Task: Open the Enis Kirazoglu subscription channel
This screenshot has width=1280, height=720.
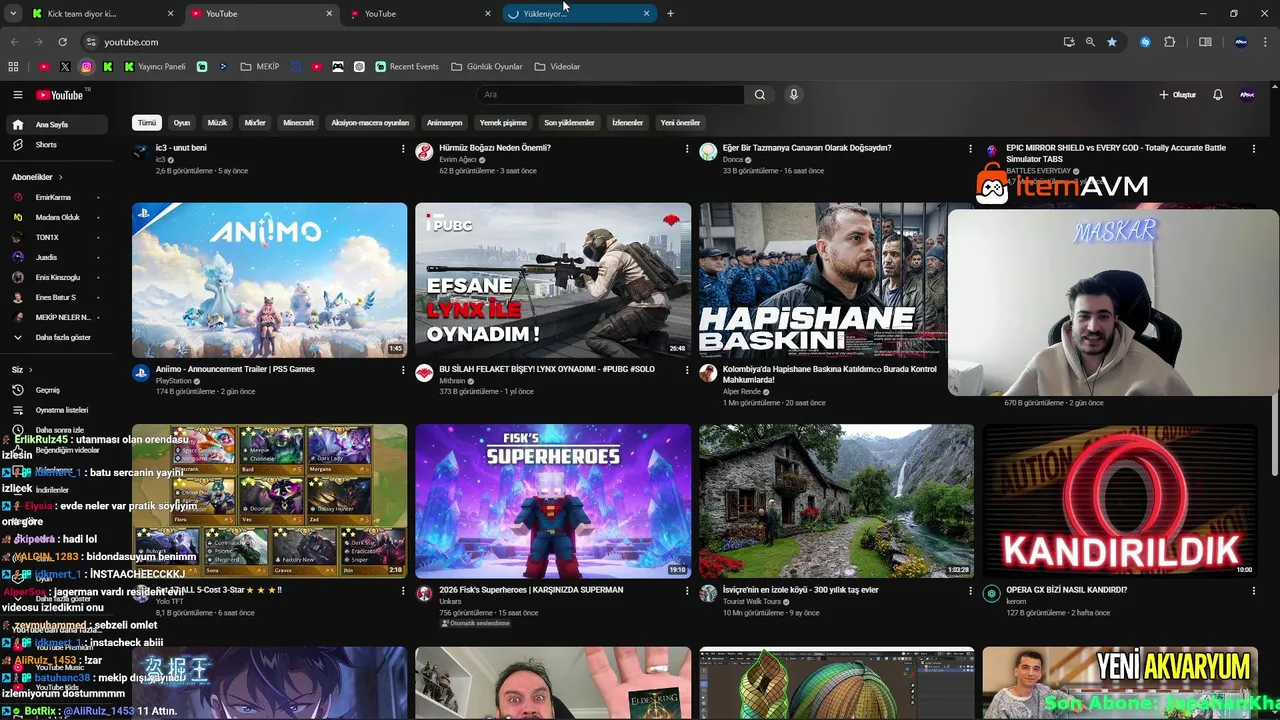Action: pos(57,278)
